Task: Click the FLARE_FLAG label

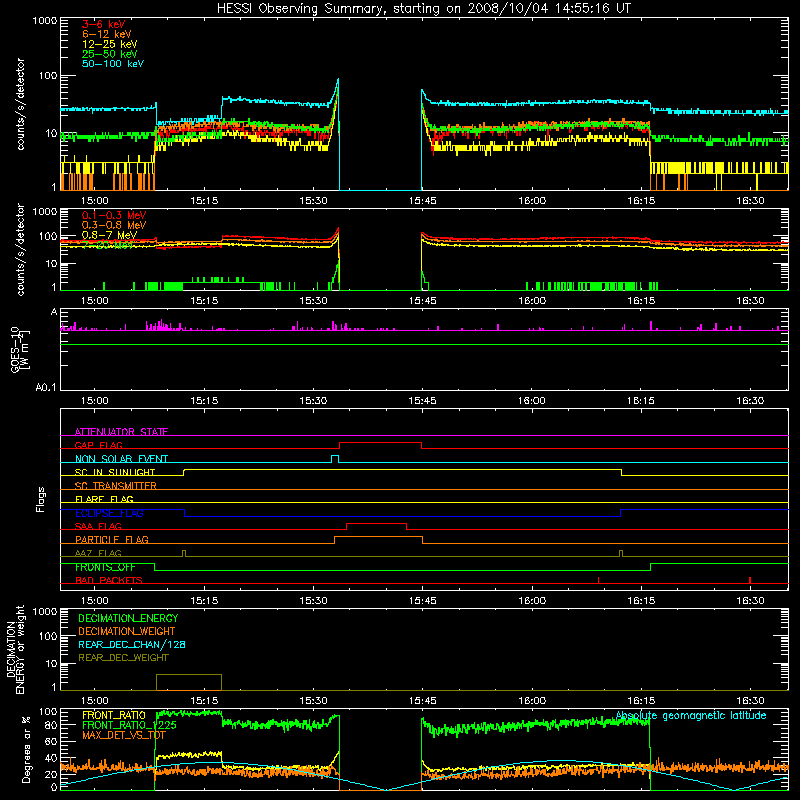Action: [x=104, y=499]
